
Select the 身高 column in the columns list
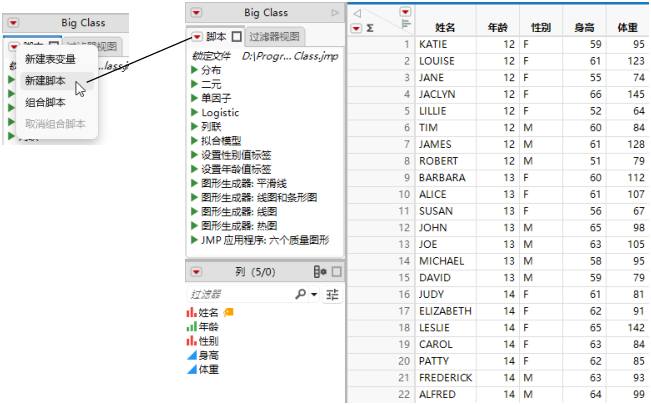pyautogui.click(x=208, y=355)
